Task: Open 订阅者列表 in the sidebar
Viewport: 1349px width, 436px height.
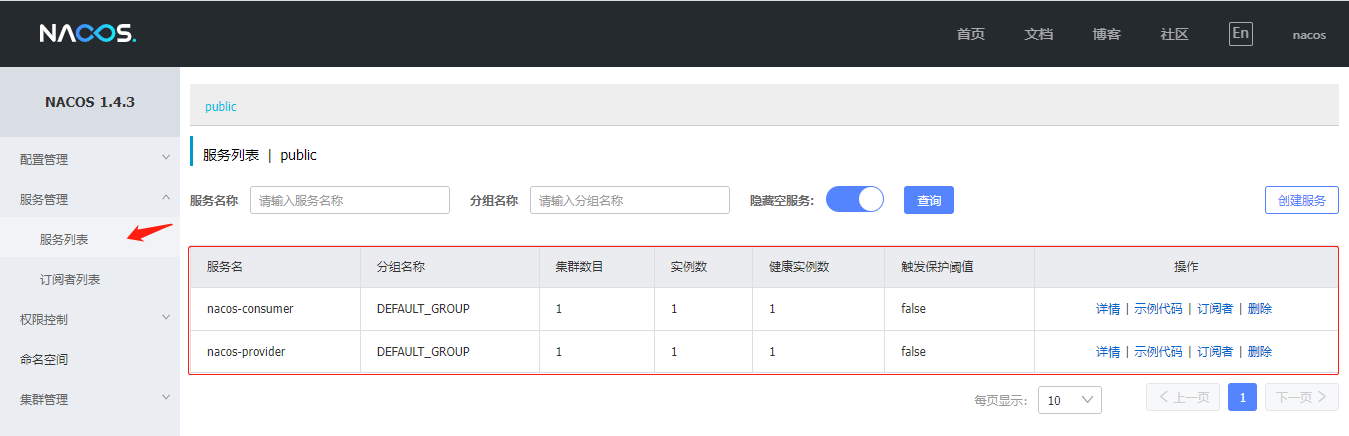Action: 70,279
